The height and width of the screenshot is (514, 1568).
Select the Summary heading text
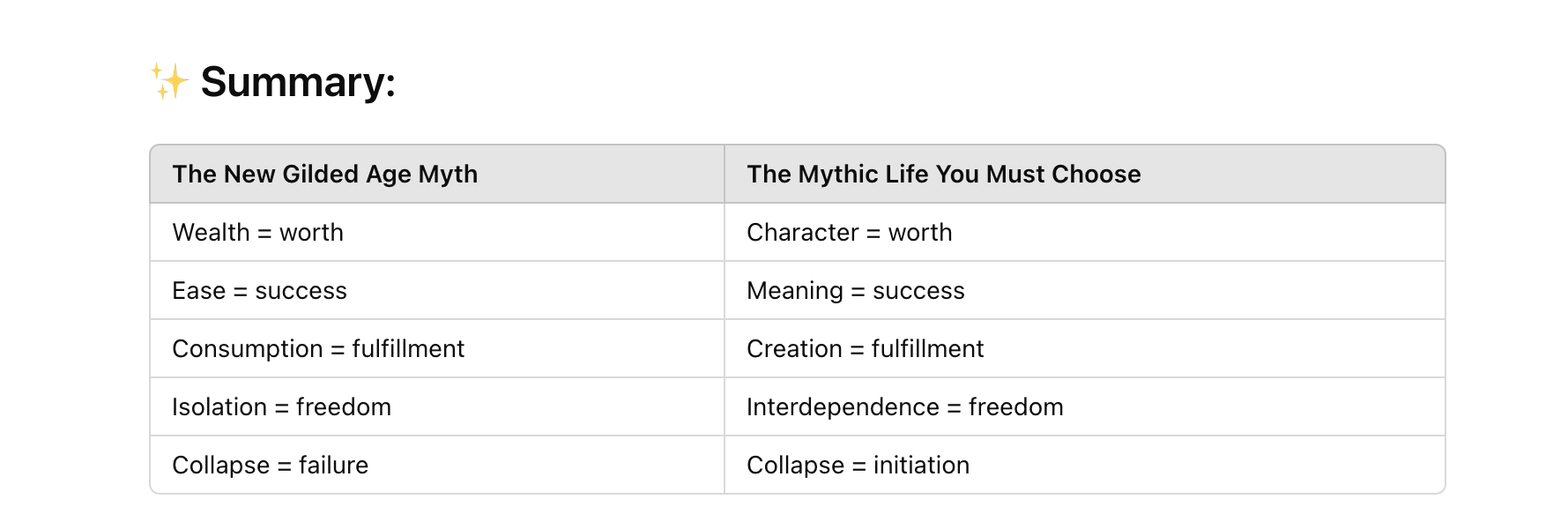(298, 82)
